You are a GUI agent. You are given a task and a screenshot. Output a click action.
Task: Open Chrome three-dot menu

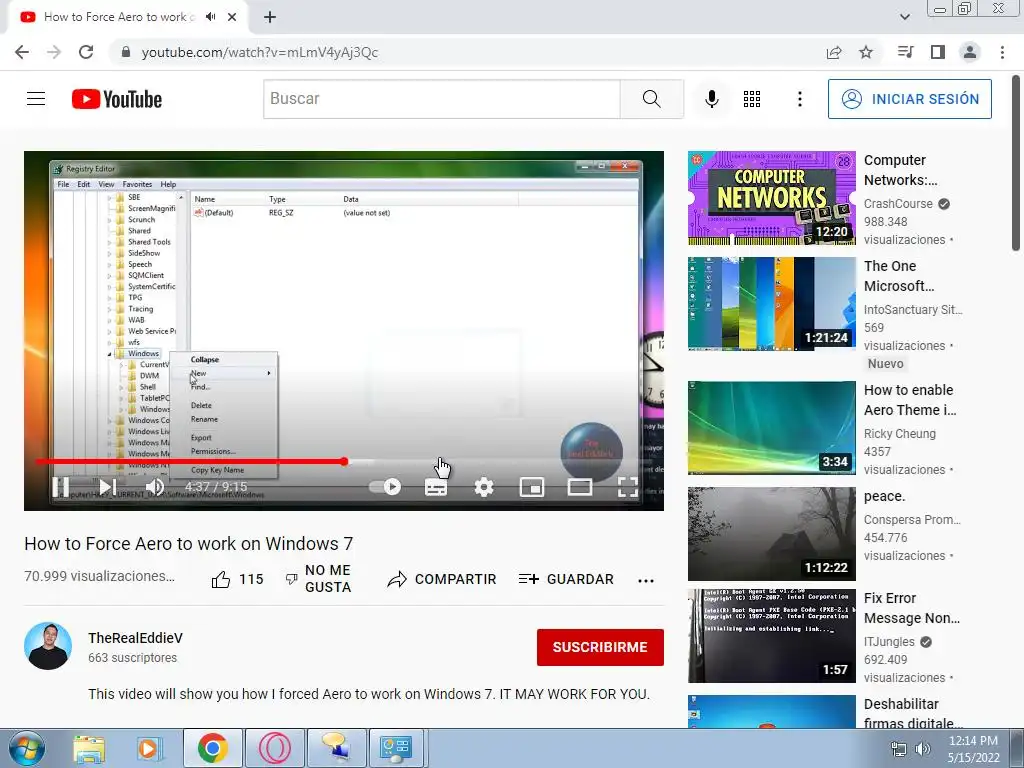(x=1002, y=52)
